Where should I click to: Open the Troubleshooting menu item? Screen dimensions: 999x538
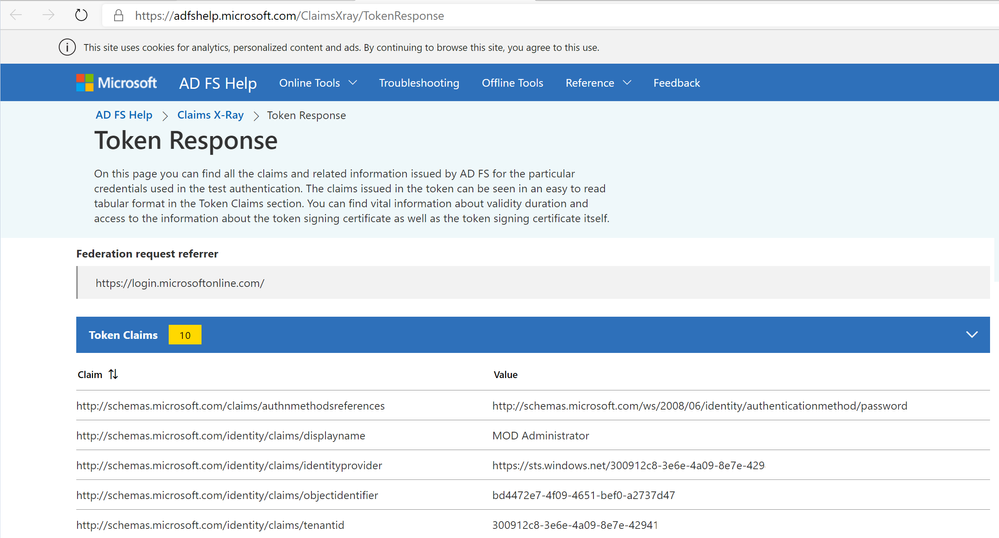click(419, 83)
